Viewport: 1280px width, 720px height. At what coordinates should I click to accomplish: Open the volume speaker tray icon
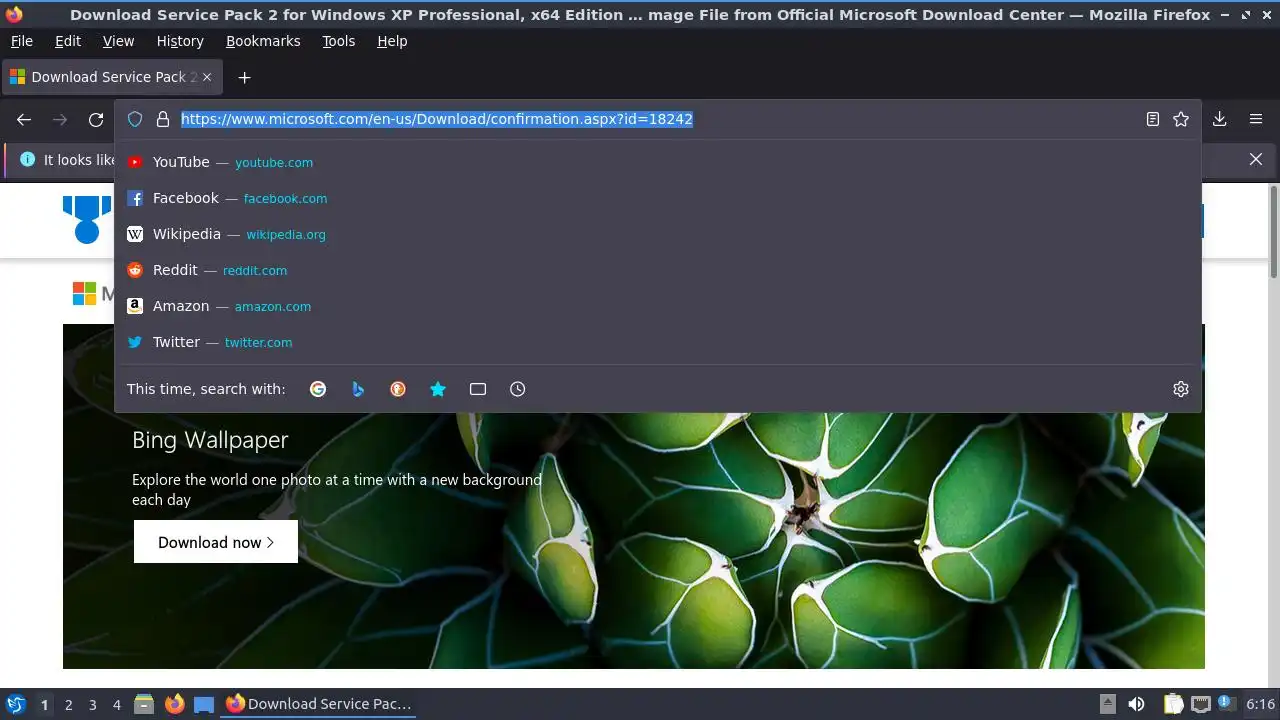pyautogui.click(x=1137, y=704)
